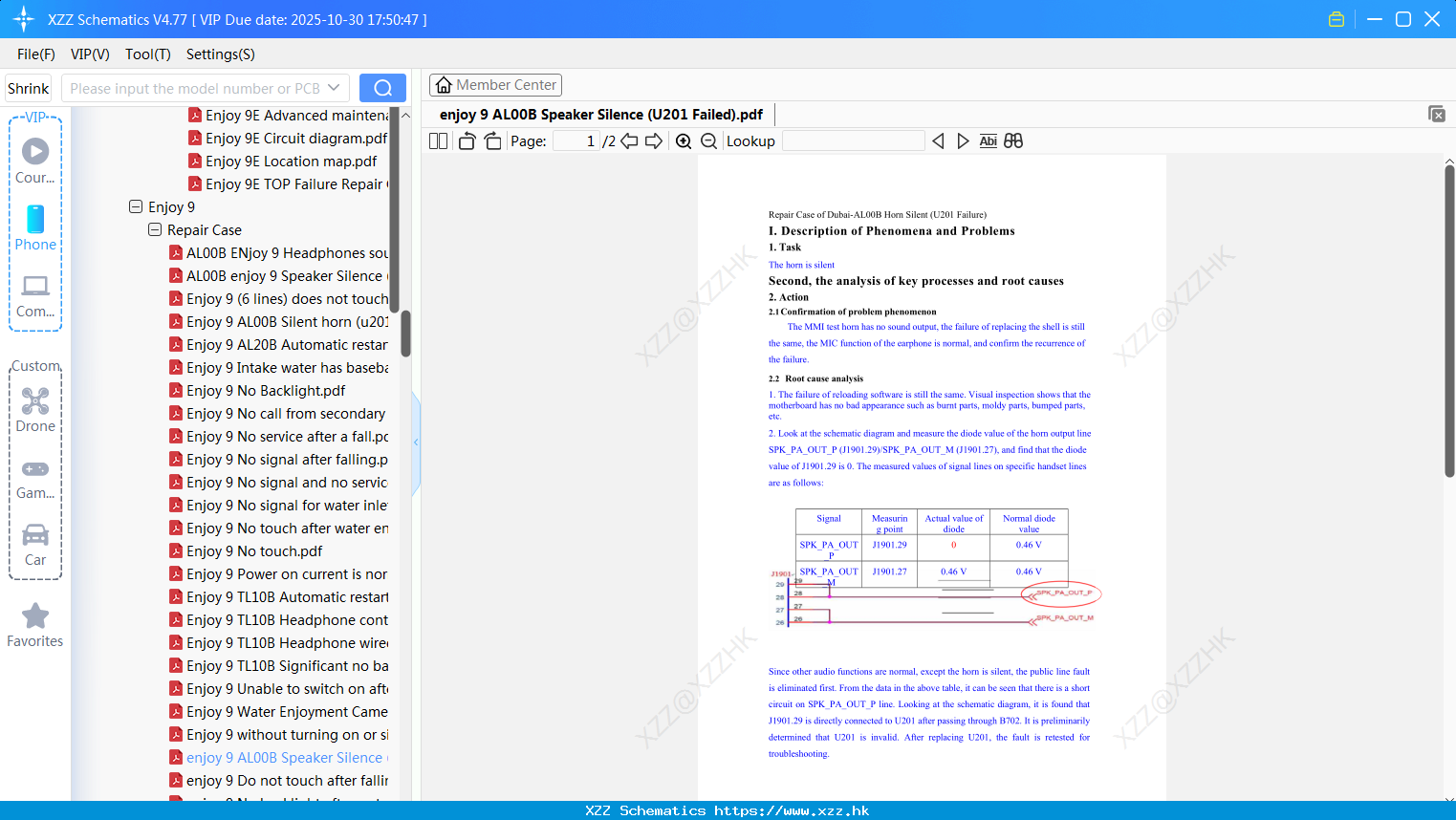Toggle the Abi match-case icon
The height and width of the screenshot is (820, 1456).
988,141
